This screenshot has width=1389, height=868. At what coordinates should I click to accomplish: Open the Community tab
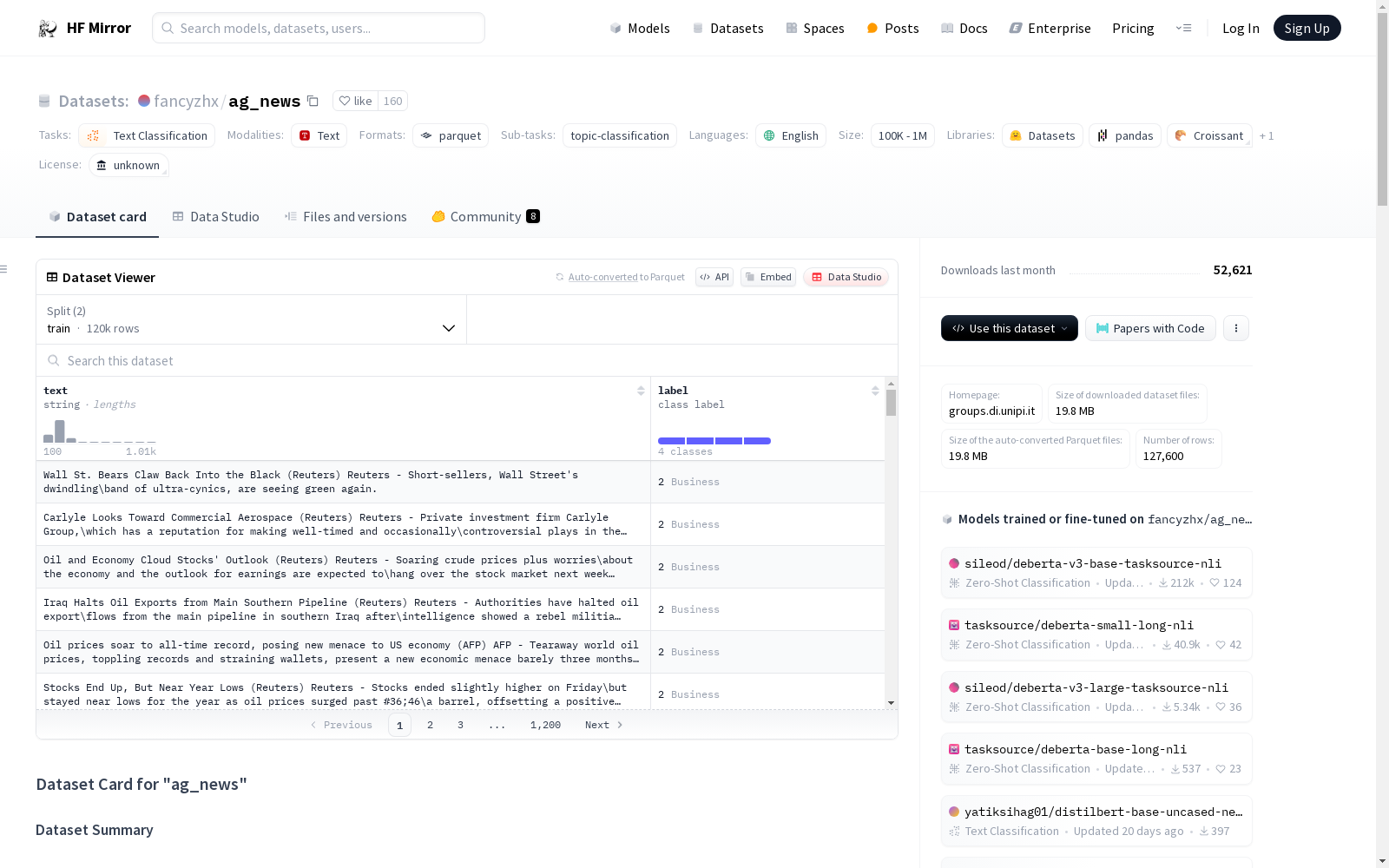point(485,217)
